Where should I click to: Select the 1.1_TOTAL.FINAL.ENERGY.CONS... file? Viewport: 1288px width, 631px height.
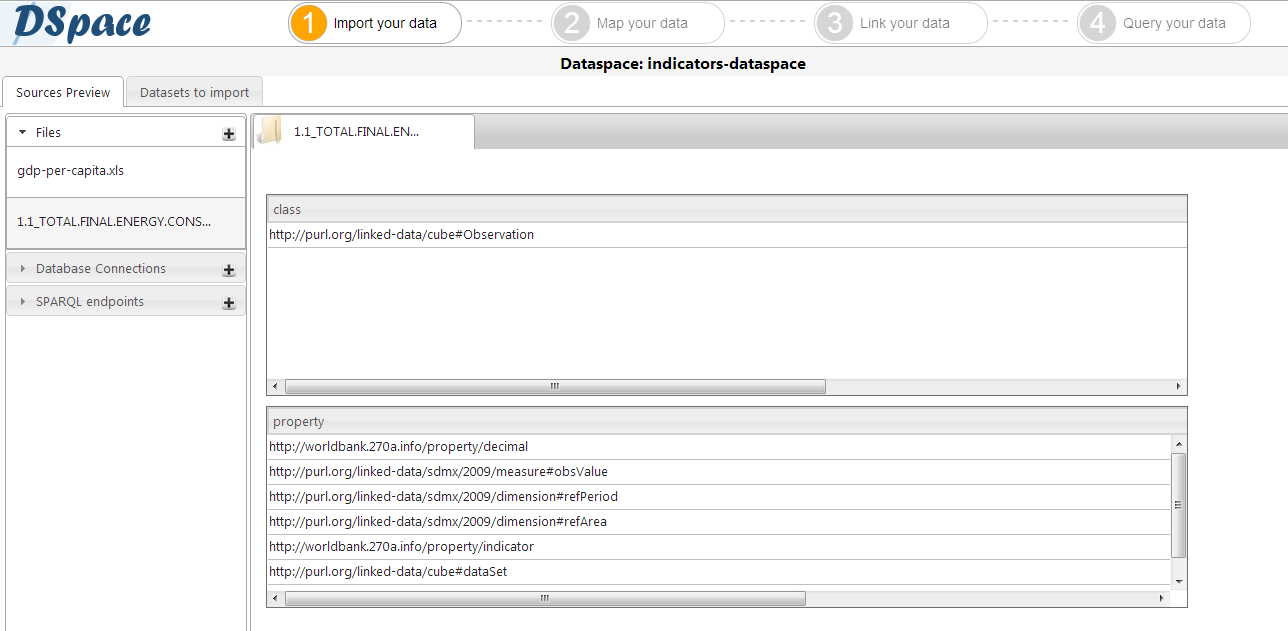coord(126,222)
